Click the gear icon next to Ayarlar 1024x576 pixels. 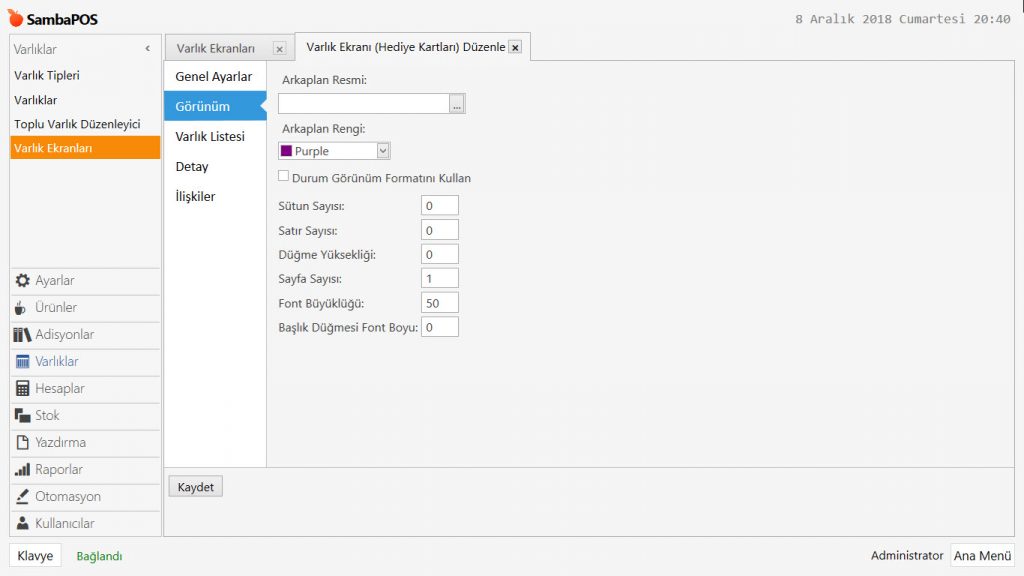point(22,281)
